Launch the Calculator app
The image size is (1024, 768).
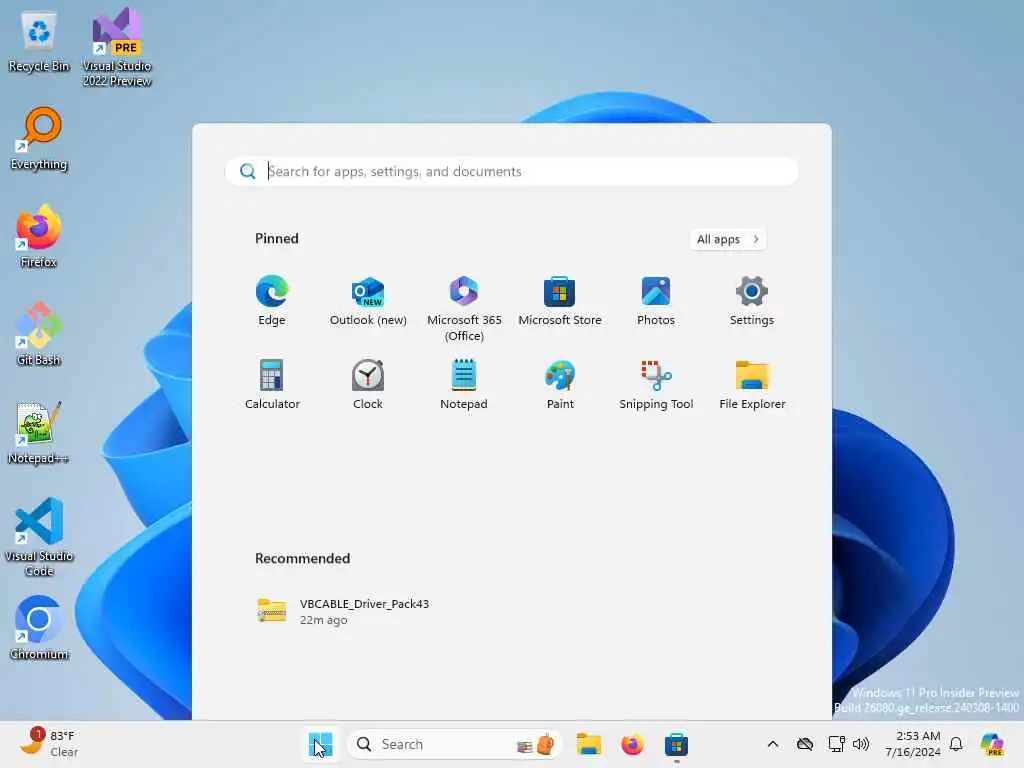pos(272,385)
